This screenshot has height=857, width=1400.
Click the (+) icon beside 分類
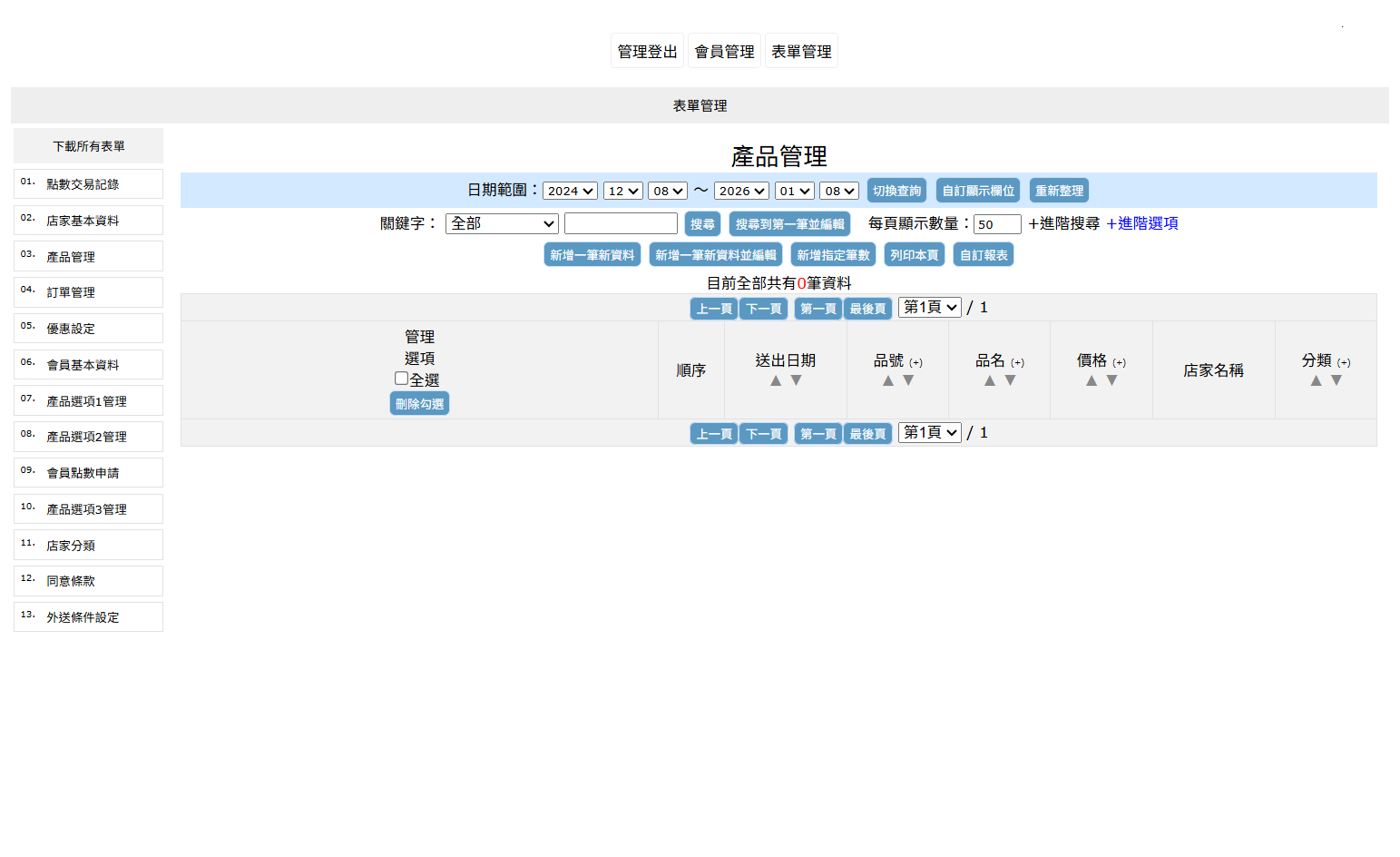coord(1343,363)
